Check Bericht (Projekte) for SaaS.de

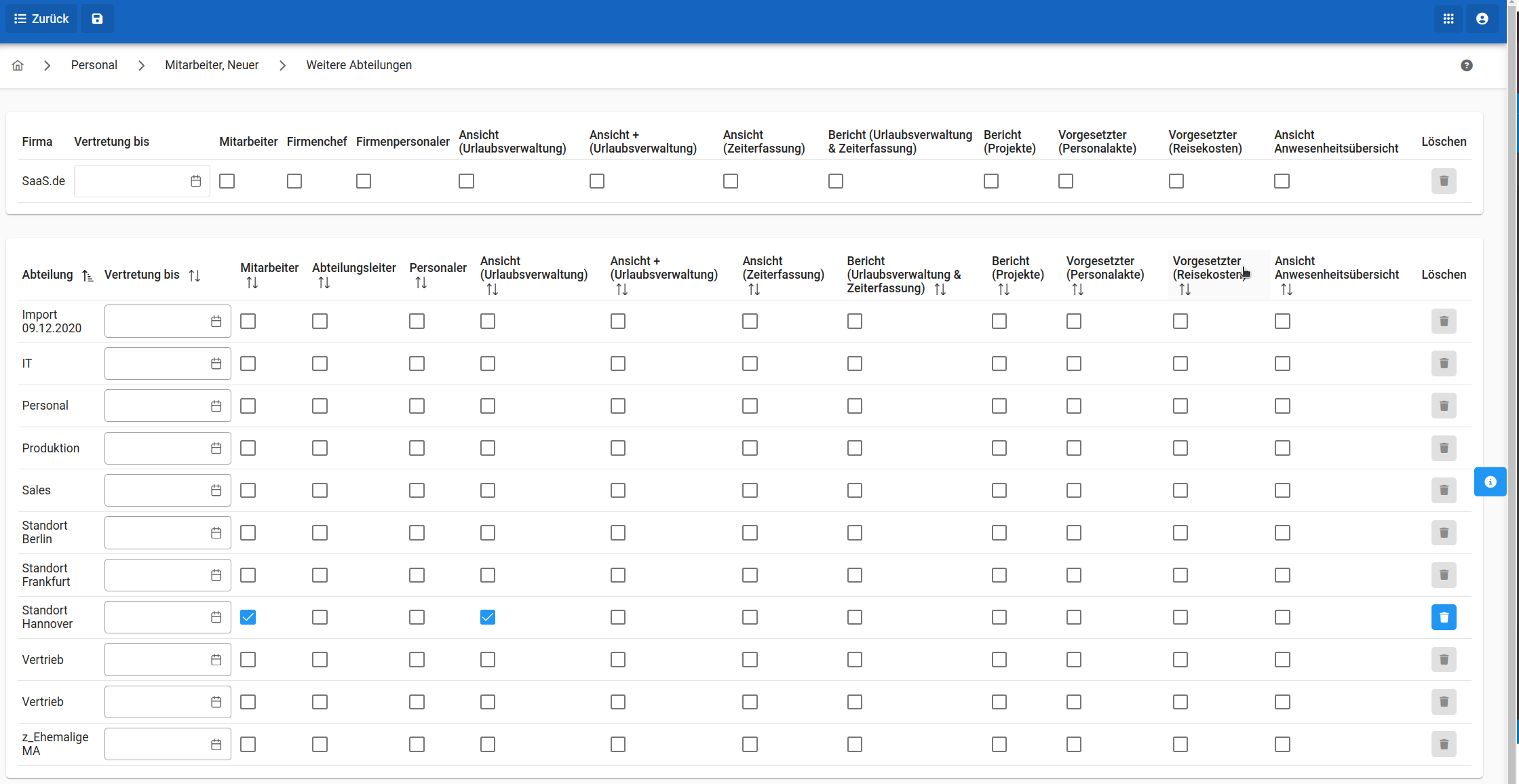(x=991, y=181)
